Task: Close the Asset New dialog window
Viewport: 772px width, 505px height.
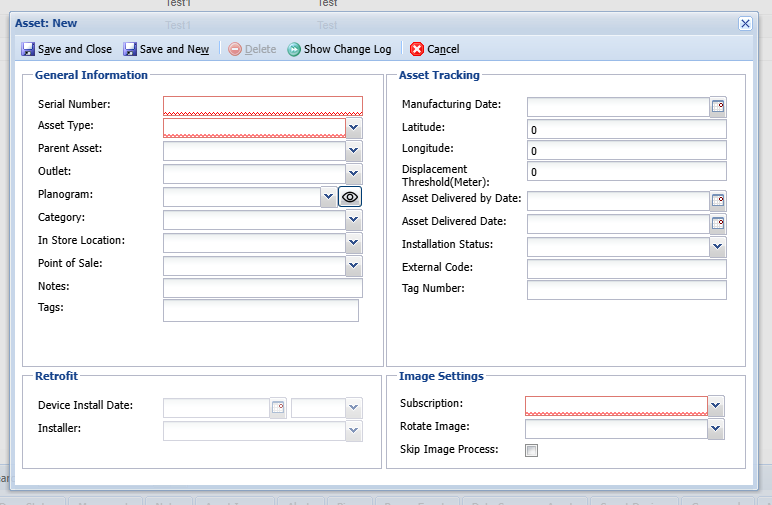Action: [x=745, y=23]
